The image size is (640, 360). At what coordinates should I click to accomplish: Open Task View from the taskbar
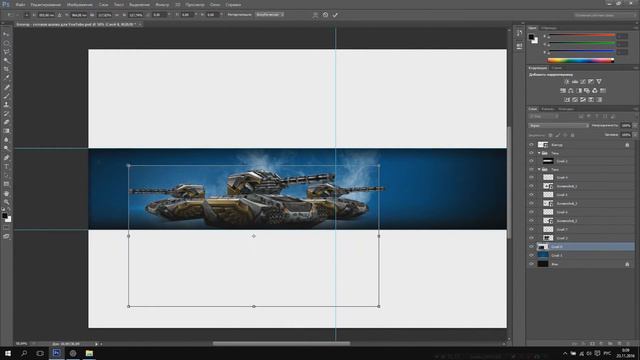pyautogui.click(x=40, y=353)
